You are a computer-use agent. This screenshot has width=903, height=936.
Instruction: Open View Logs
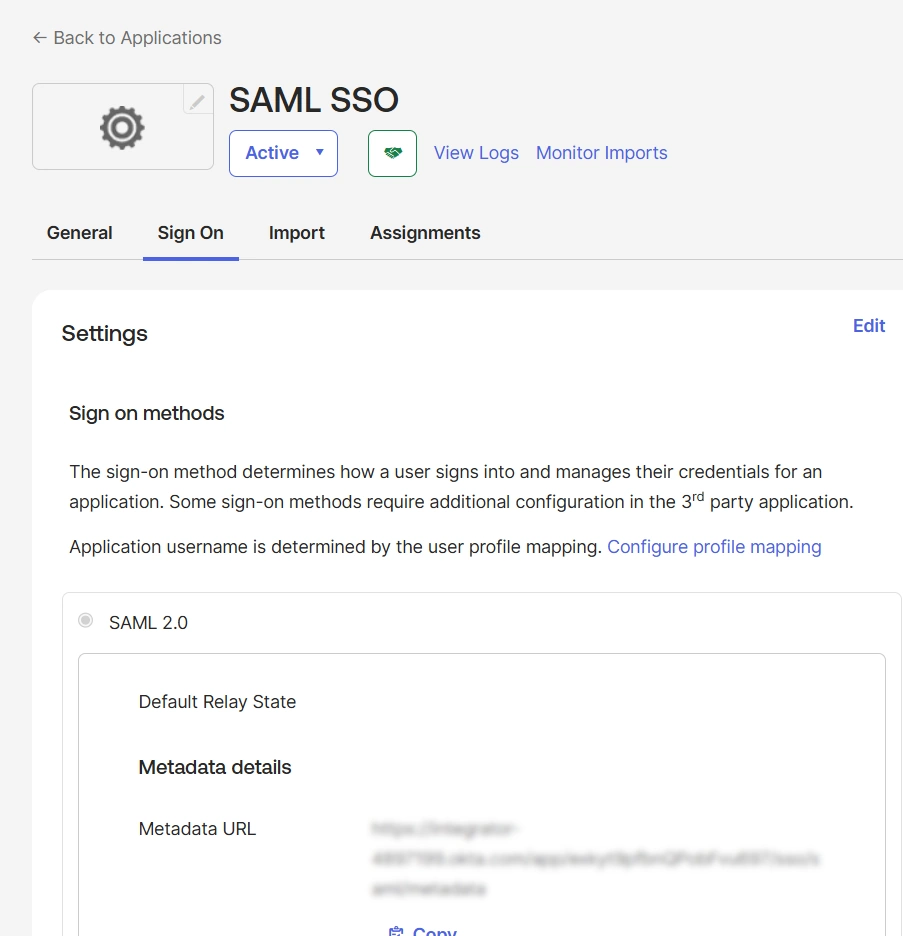pyautogui.click(x=476, y=153)
